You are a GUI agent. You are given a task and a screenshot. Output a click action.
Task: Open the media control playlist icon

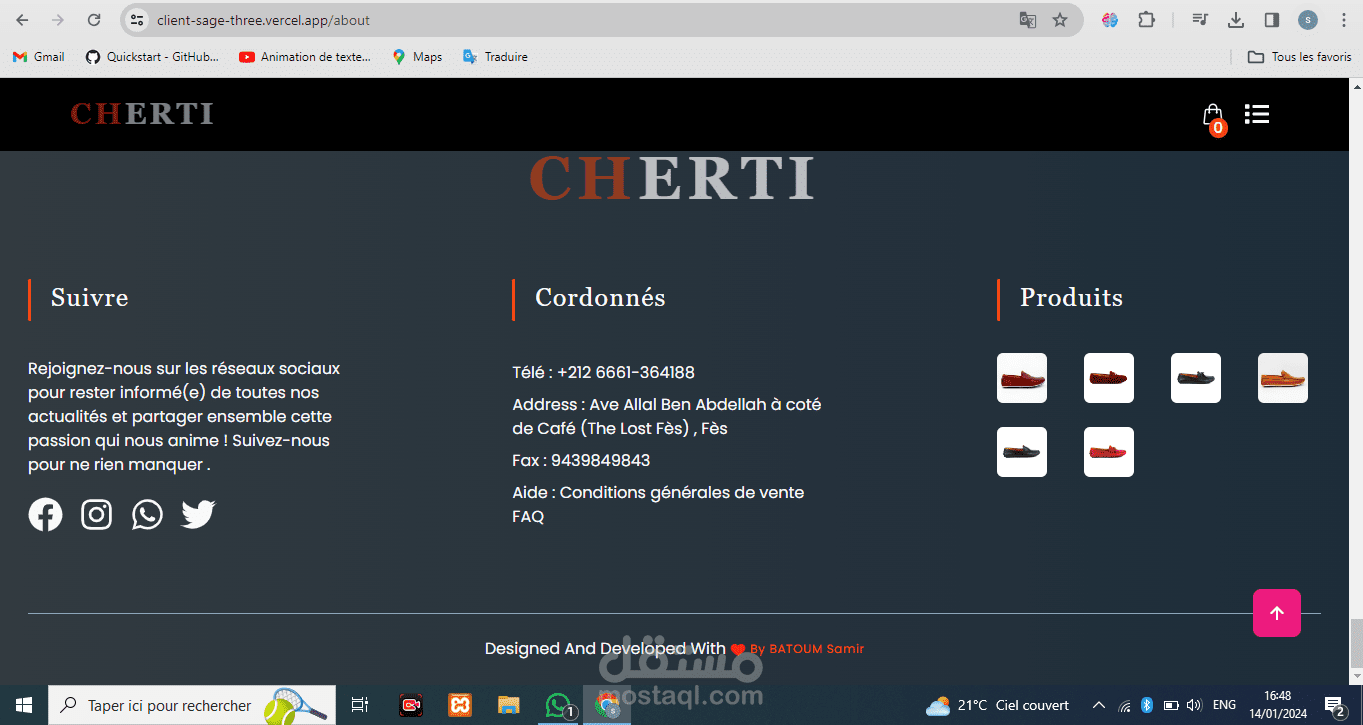coord(1201,20)
